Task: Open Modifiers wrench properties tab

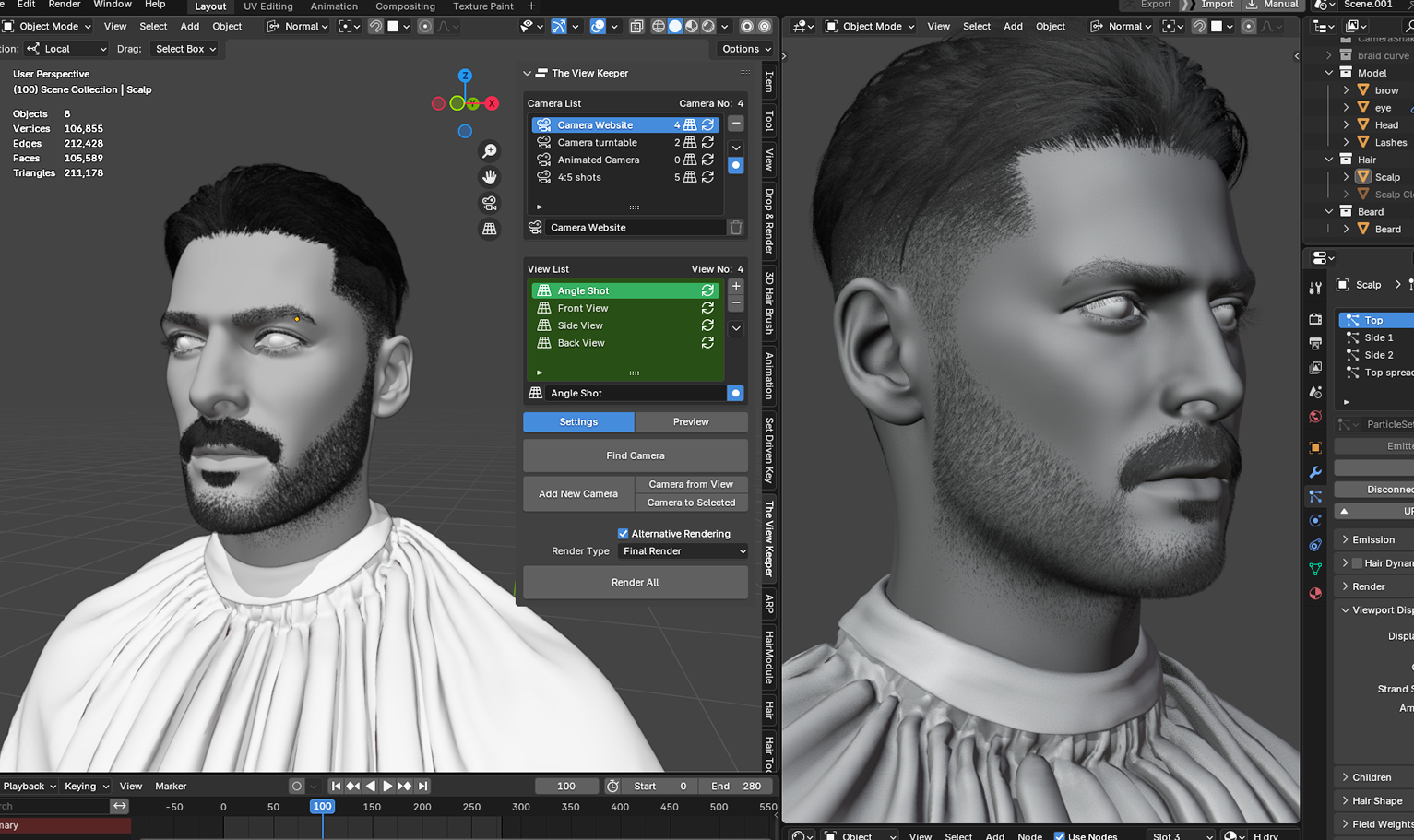Action: (x=1315, y=472)
